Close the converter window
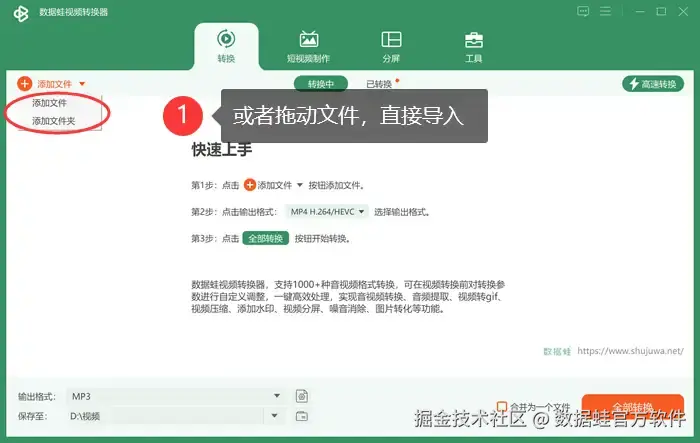The width and height of the screenshot is (700, 443). (x=683, y=12)
